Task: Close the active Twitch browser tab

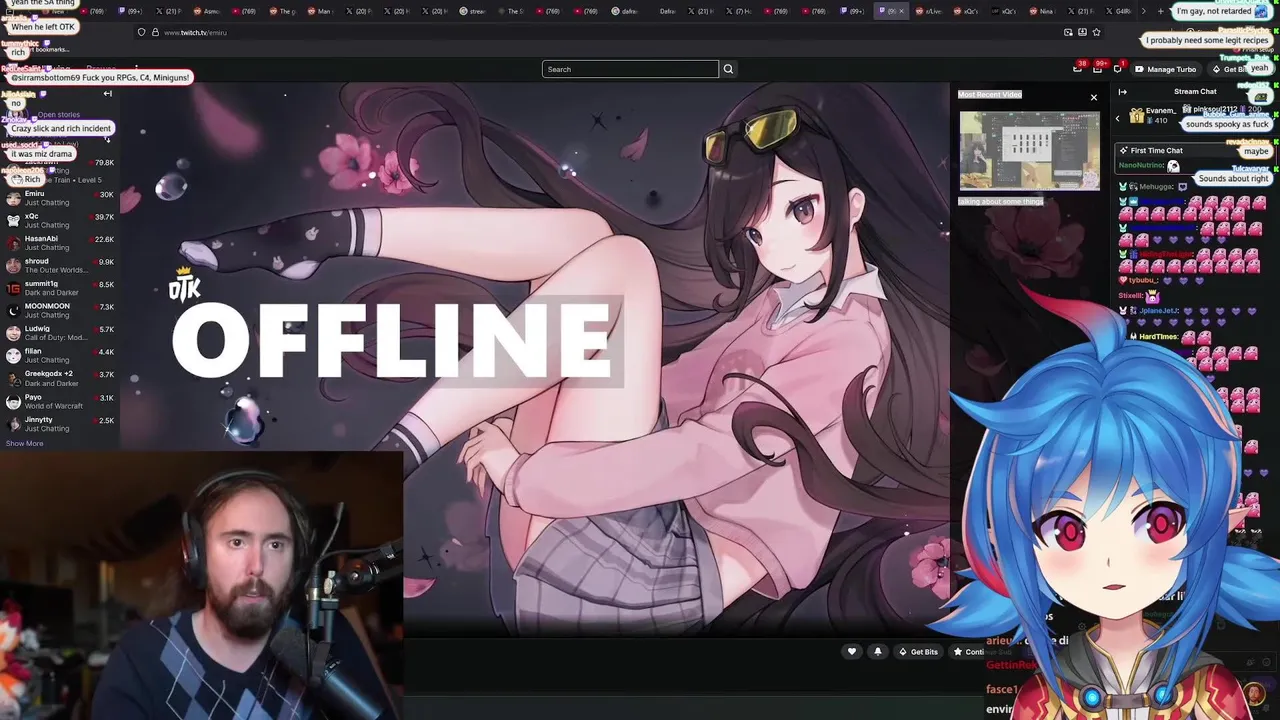Action: click(x=901, y=11)
